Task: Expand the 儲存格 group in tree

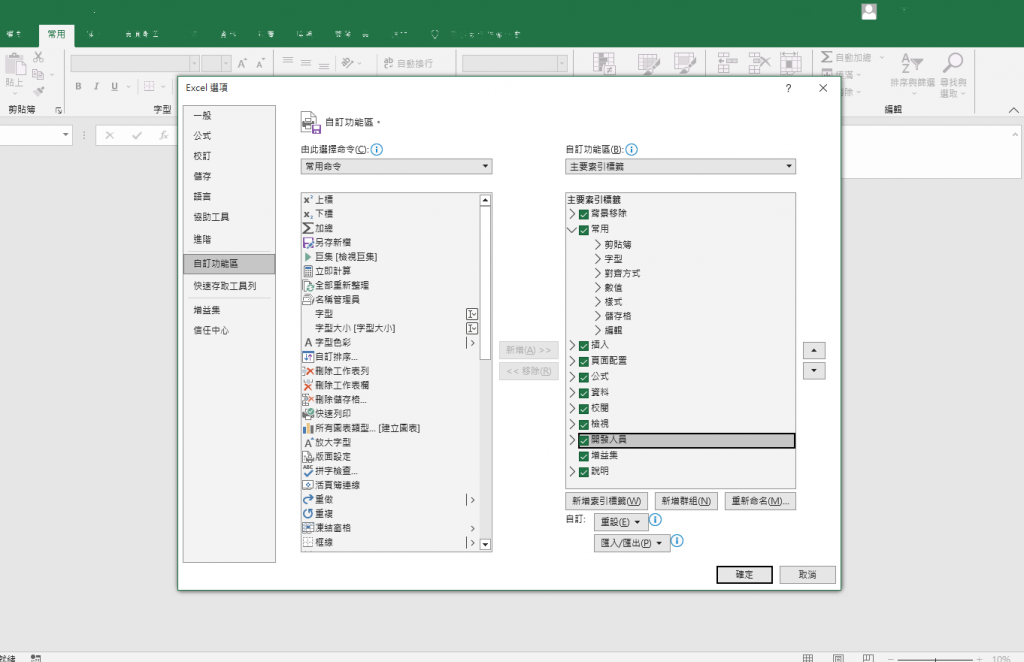Action: click(x=598, y=316)
